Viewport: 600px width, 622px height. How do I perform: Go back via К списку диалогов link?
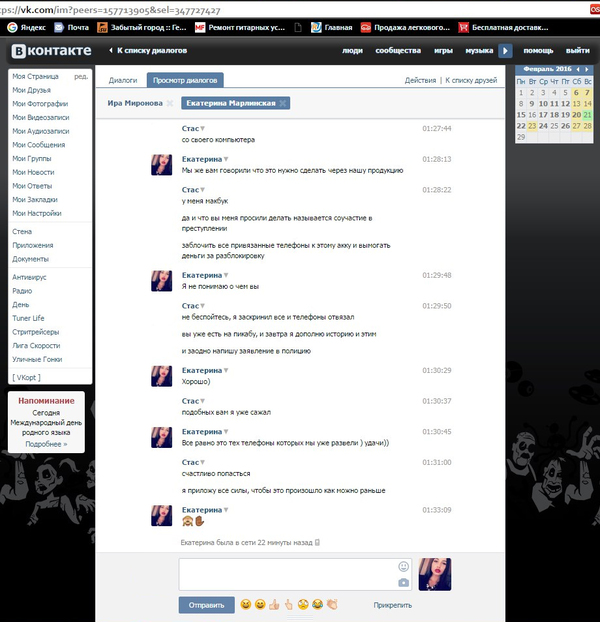(151, 50)
